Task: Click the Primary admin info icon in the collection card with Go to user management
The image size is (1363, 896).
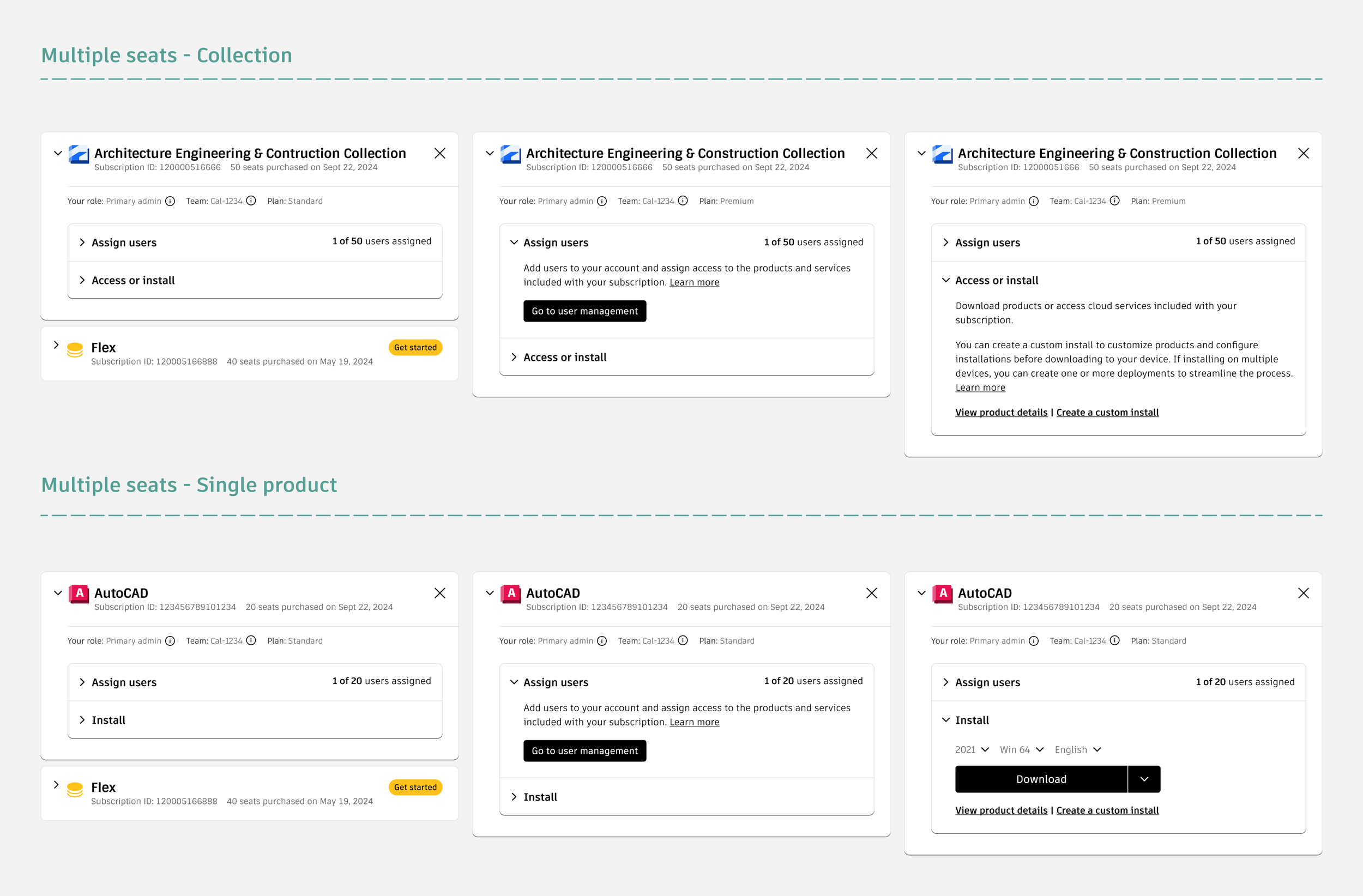Action: tap(602, 201)
